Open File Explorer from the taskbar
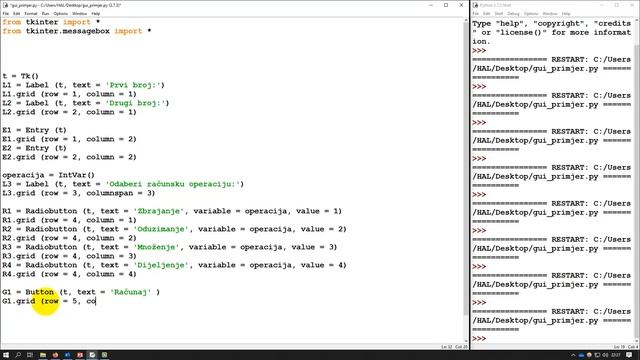640x360 pixels. tap(42, 355)
